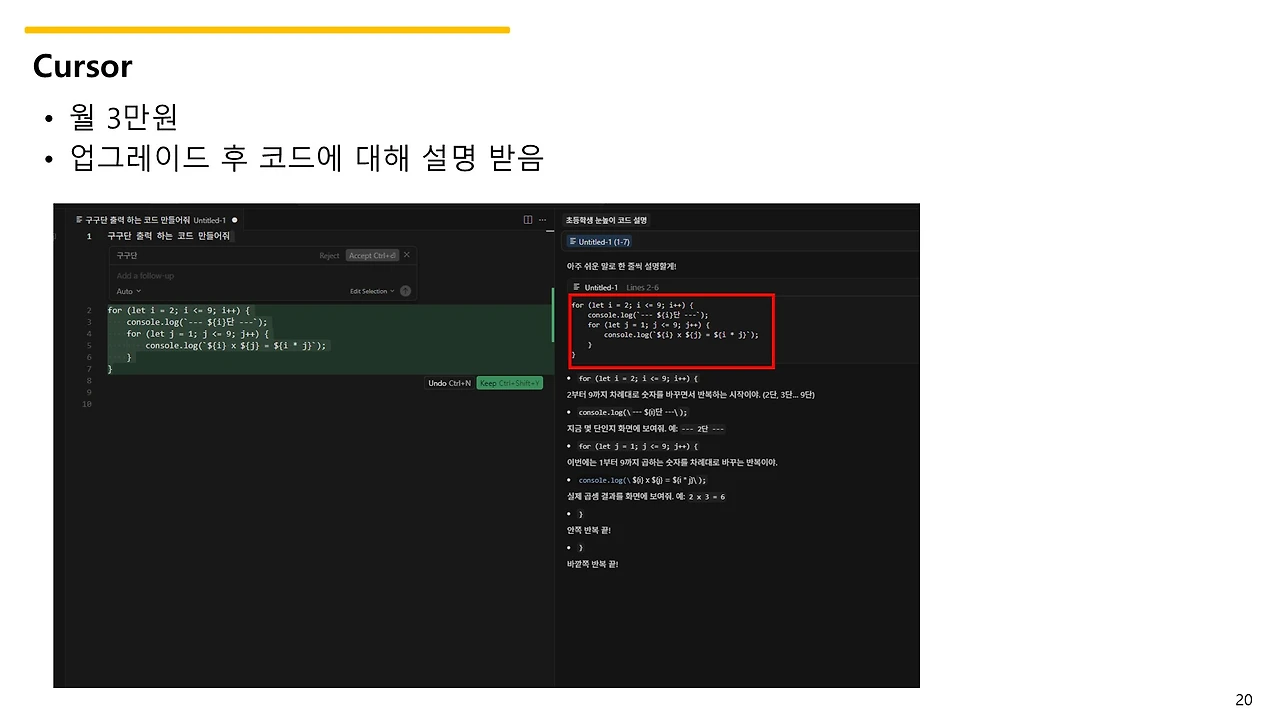Click the submit arrow icon in the prompt box
This screenshot has height=720, width=1280.
pyautogui.click(x=405, y=291)
